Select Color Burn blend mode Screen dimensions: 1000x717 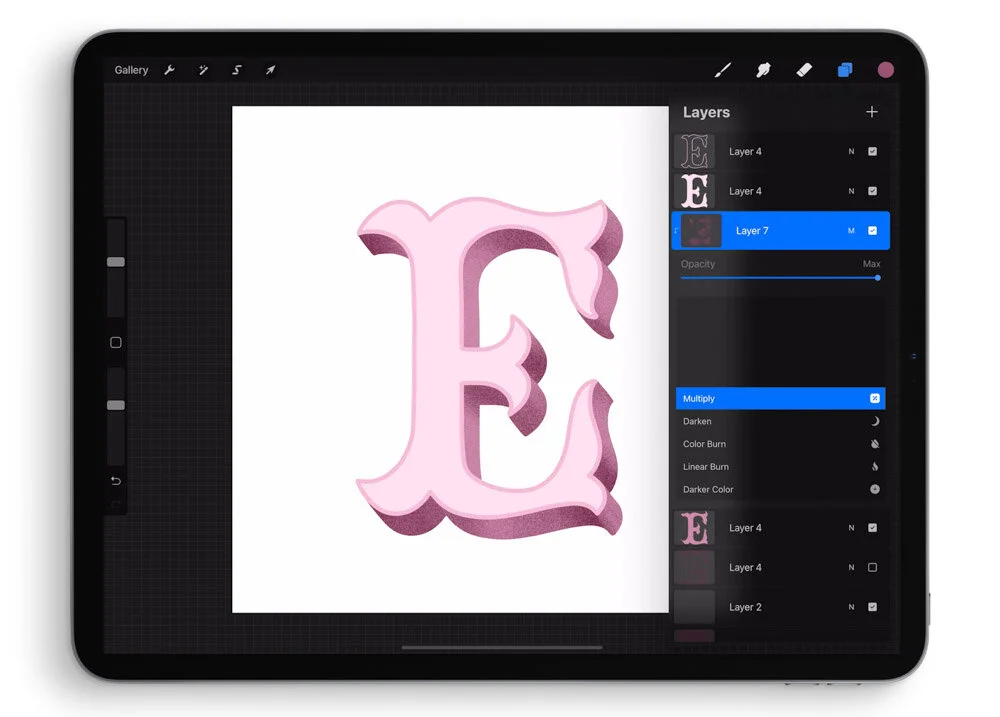pyautogui.click(x=781, y=444)
